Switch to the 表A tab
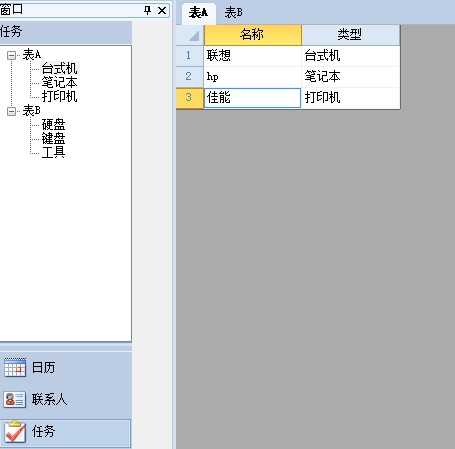Image resolution: width=455 pixels, height=449 pixels. [x=198, y=13]
